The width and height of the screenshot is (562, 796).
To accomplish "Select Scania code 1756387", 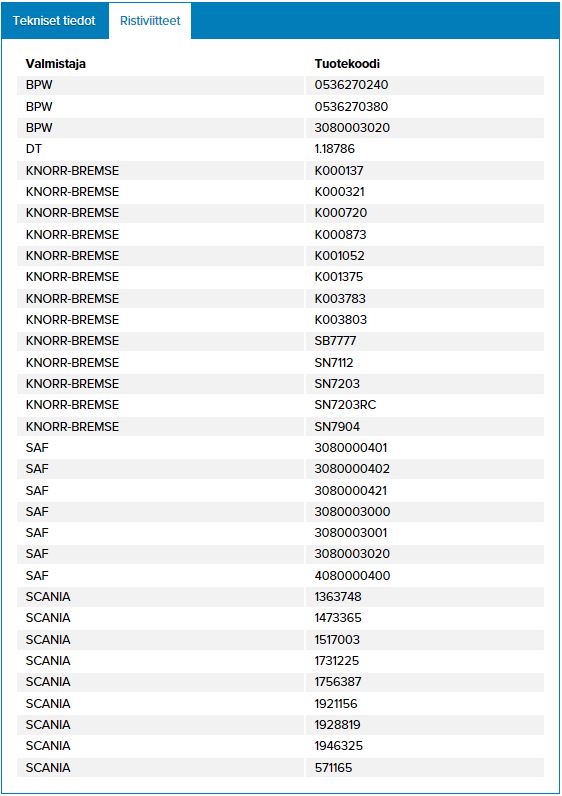I will 338,681.
